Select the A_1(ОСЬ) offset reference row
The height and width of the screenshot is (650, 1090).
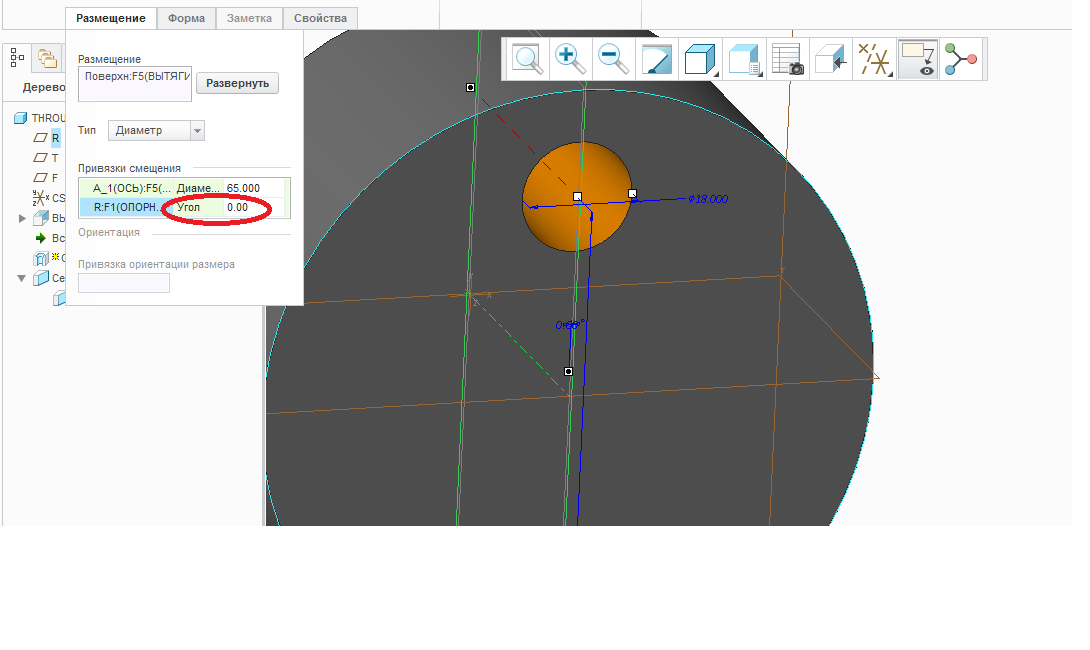pos(132,188)
